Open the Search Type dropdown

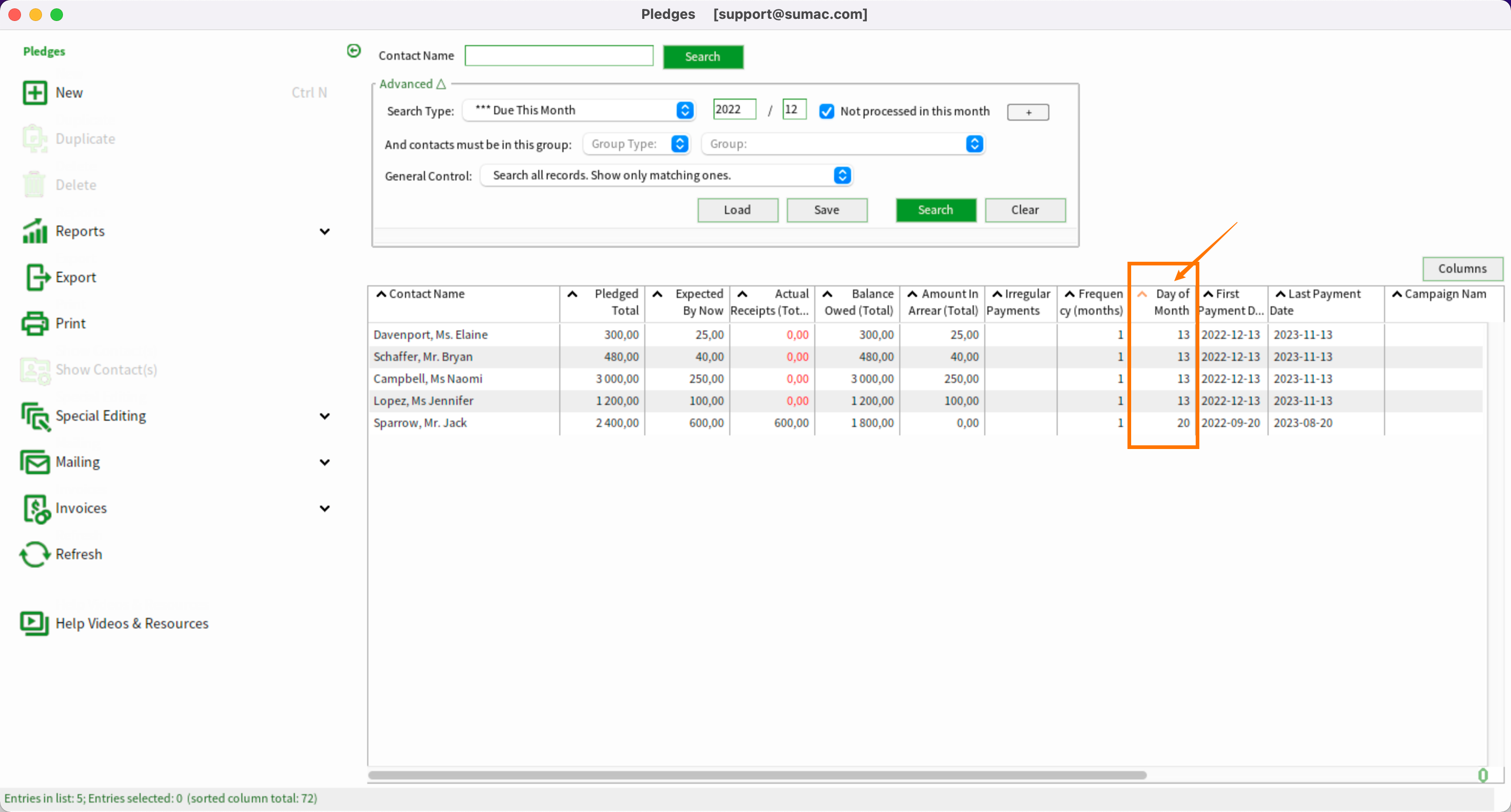(x=579, y=110)
